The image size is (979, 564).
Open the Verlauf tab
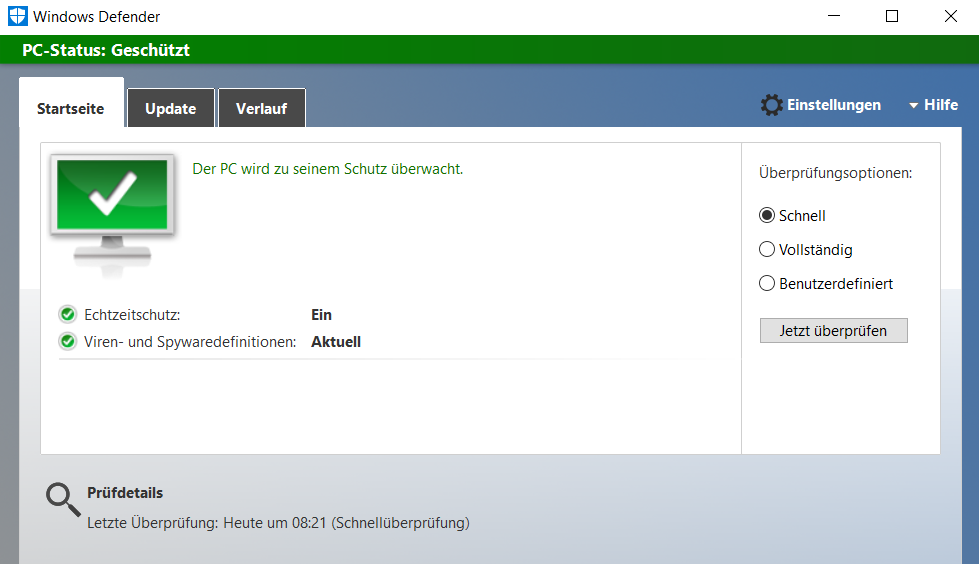point(261,109)
